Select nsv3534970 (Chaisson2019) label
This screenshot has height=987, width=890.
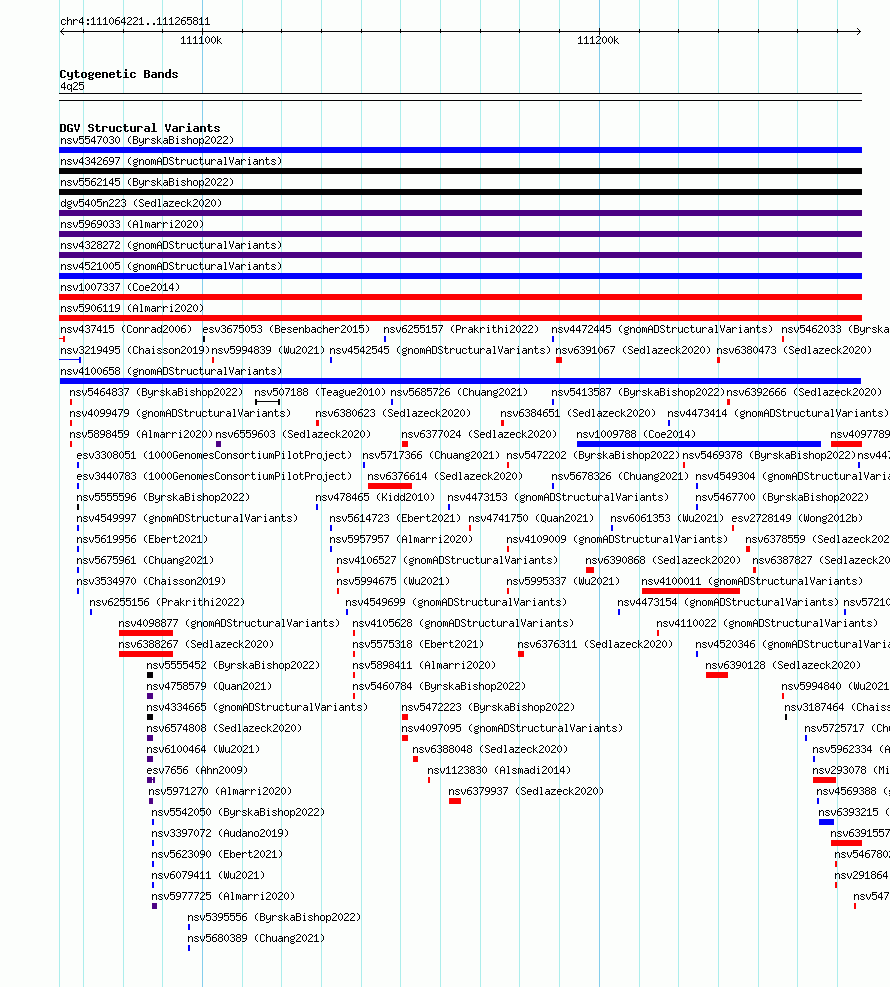[151, 581]
